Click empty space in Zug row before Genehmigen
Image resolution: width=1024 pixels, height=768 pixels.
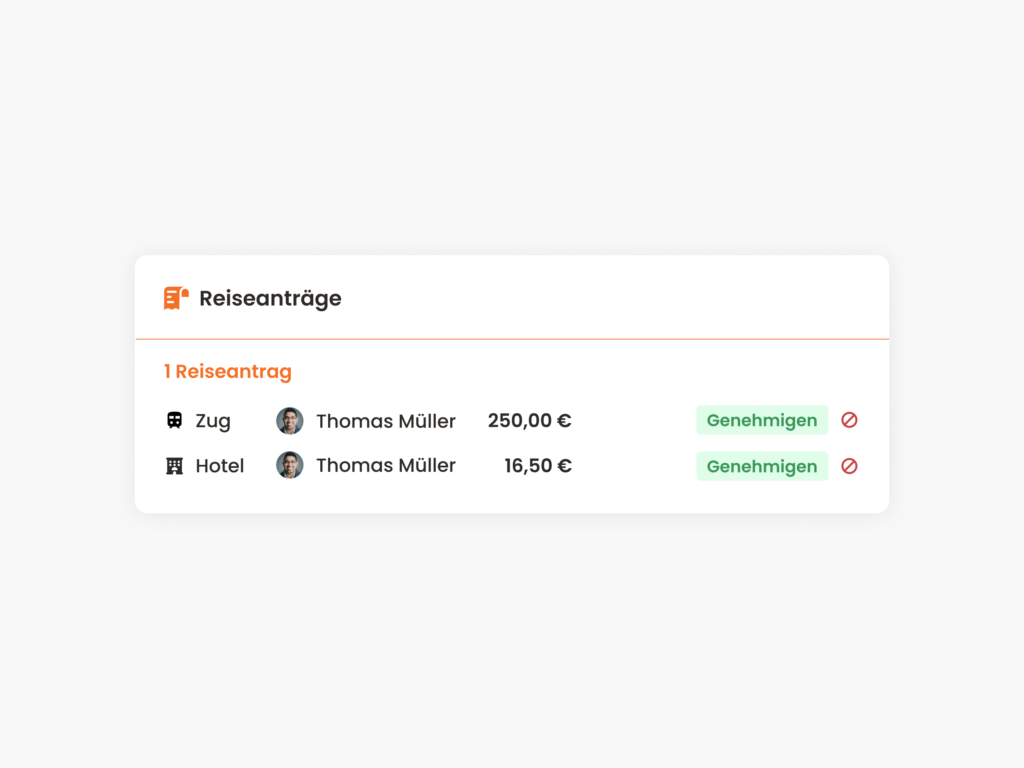633,420
